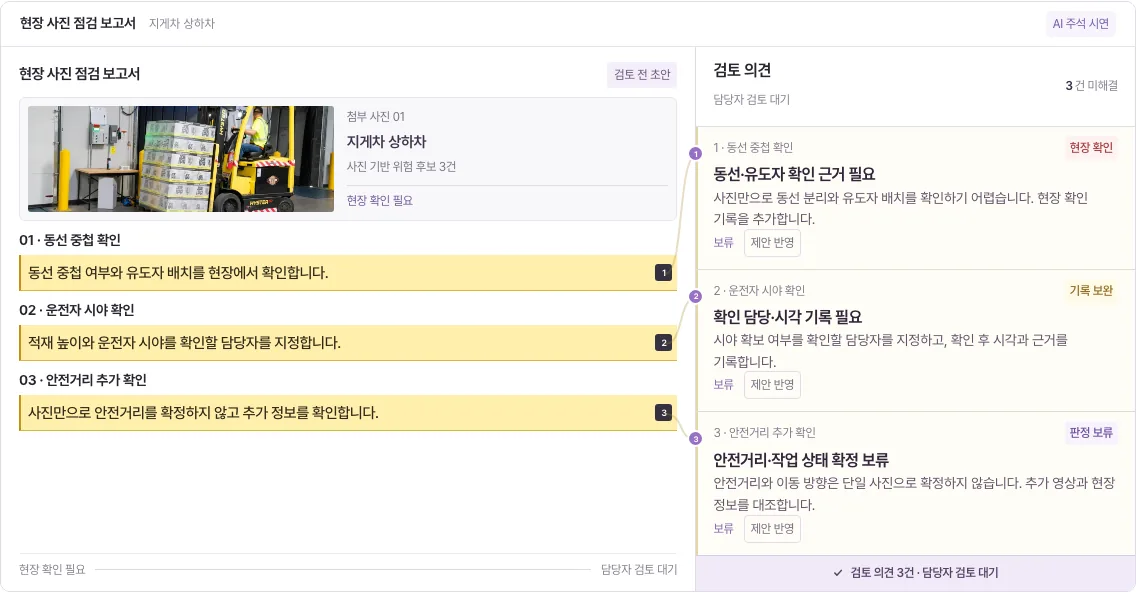This screenshot has height=592, width=1136.
Task: Click highlighted sentence '동선 중첩 여부와 유도자 배치를…'
Action: click(348, 273)
